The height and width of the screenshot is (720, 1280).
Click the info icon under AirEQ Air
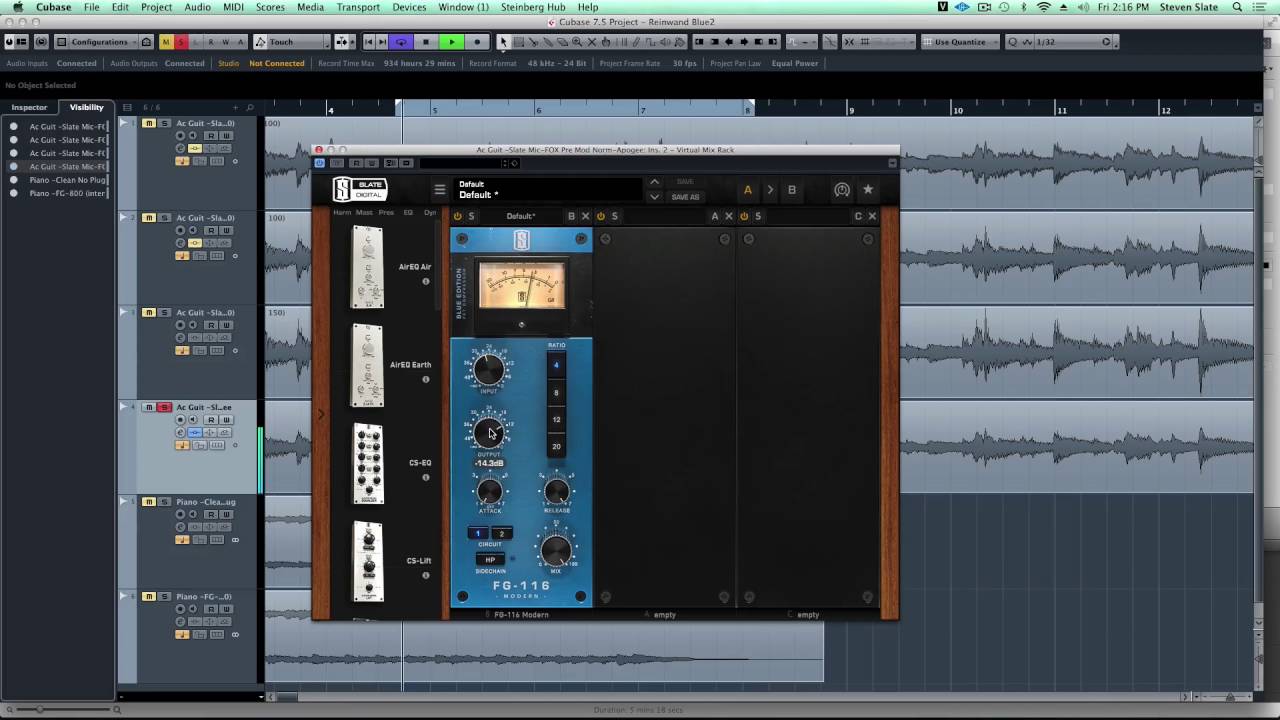point(426,281)
